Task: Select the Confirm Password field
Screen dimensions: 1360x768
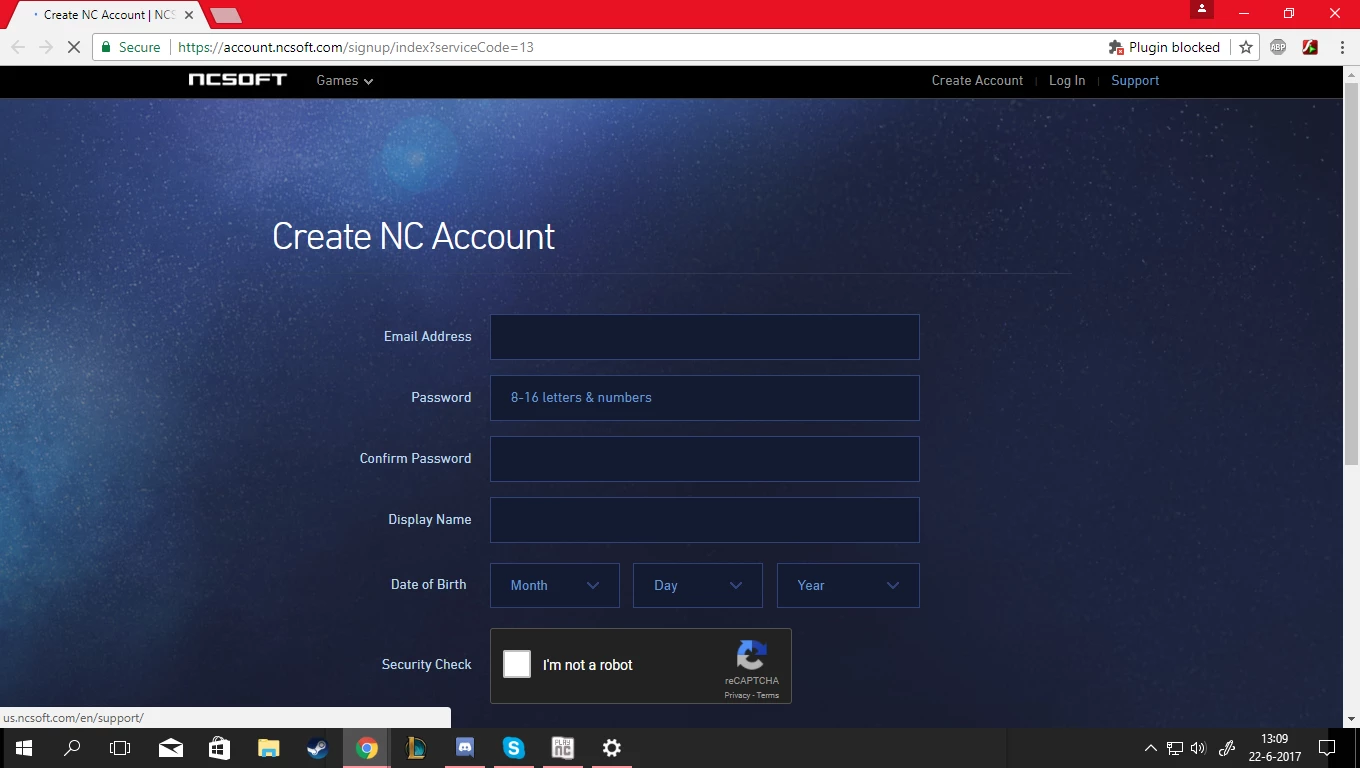Action: click(x=704, y=459)
